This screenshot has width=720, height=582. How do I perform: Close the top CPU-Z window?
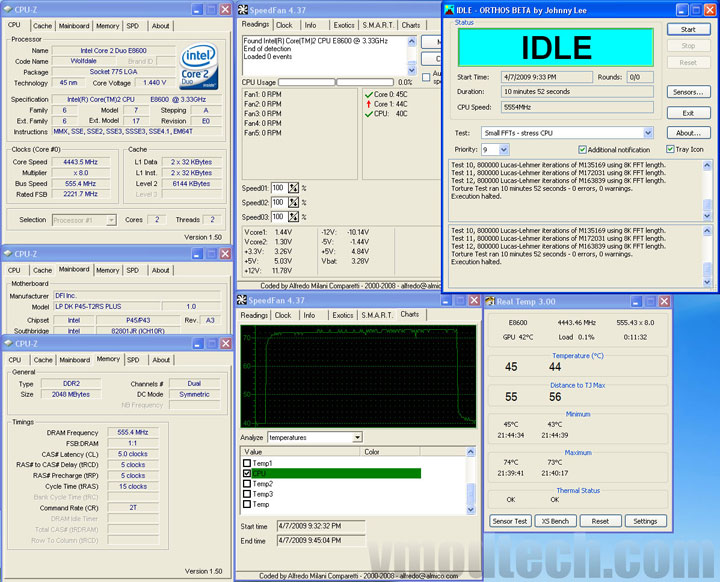(x=225, y=9)
